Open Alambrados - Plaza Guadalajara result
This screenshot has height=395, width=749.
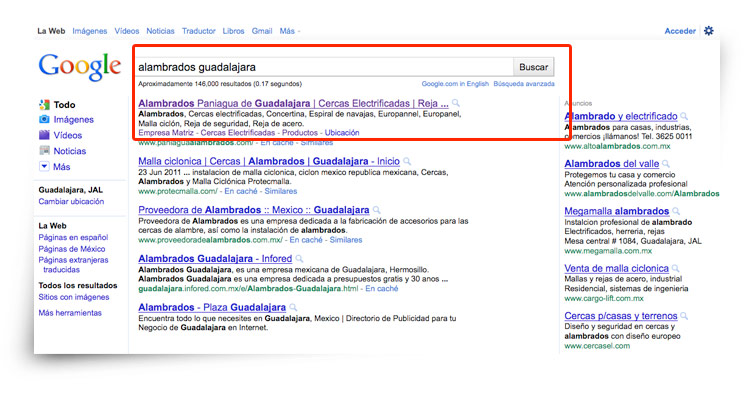tap(212, 308)
